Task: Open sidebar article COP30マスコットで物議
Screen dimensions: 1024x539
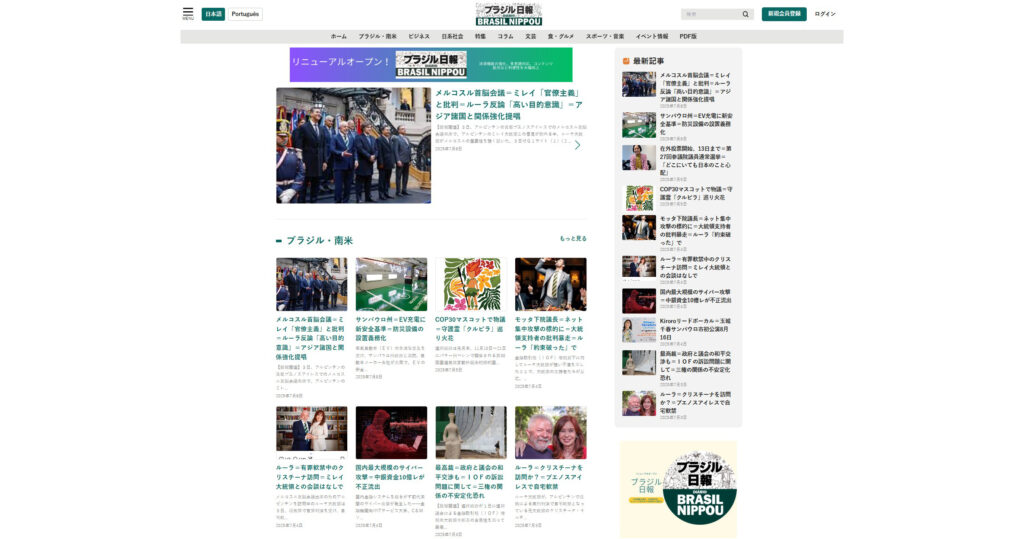Action: [x=696, y=193]
